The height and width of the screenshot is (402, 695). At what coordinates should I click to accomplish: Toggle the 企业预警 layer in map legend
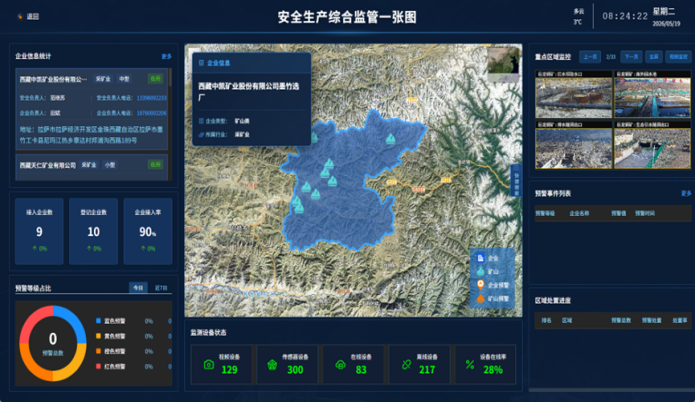pyautogui.click(x=492, y=285)
